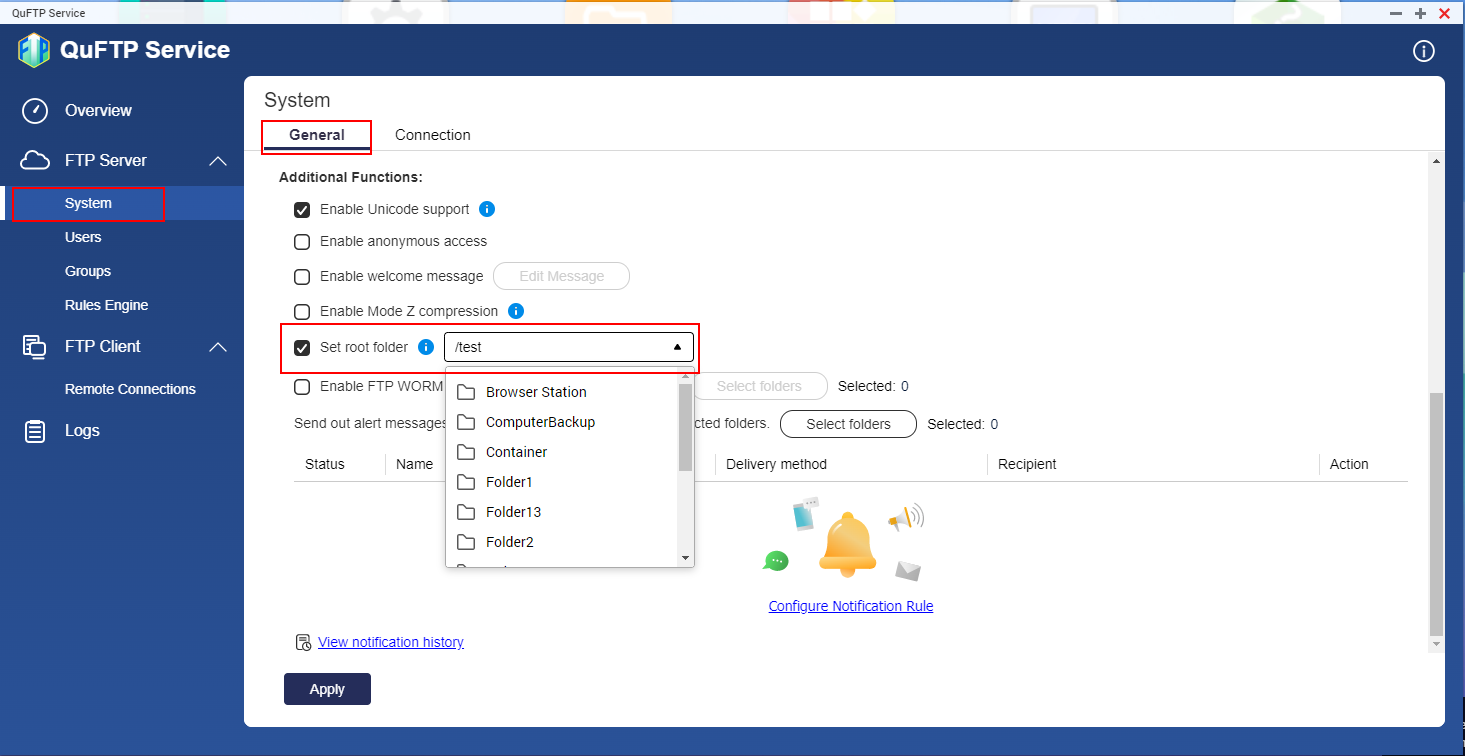Show info tip for Set root folder
The image size is (1465, 756).
pyautogui.click(x=426, y=347)
